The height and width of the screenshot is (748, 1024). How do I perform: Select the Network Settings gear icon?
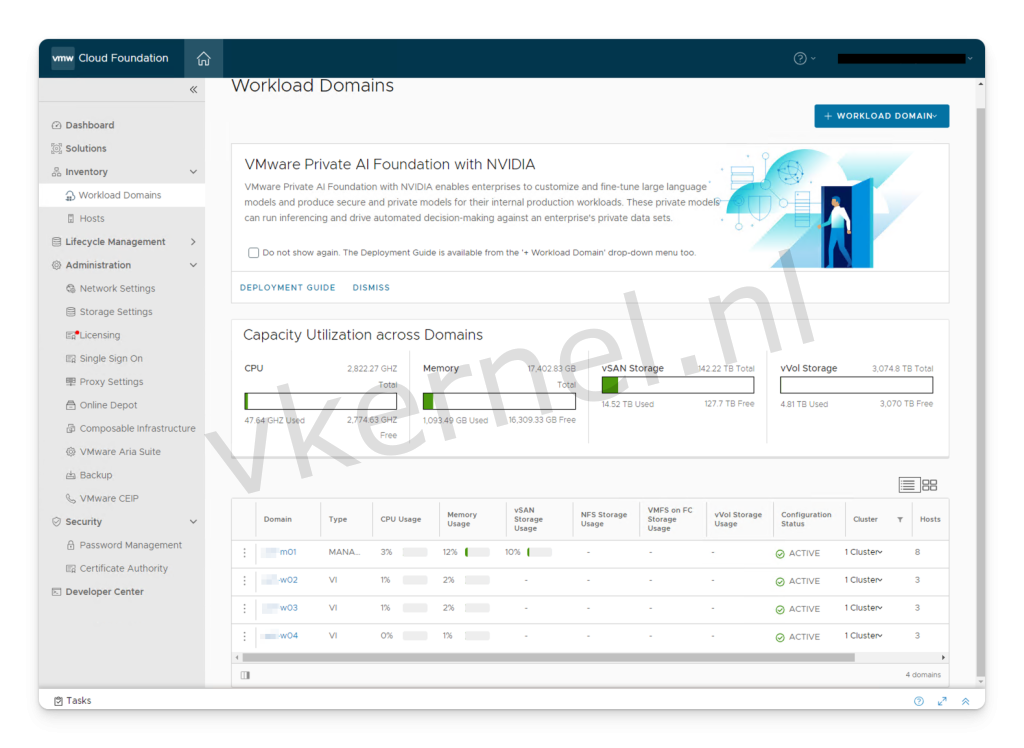pos(69,288)
